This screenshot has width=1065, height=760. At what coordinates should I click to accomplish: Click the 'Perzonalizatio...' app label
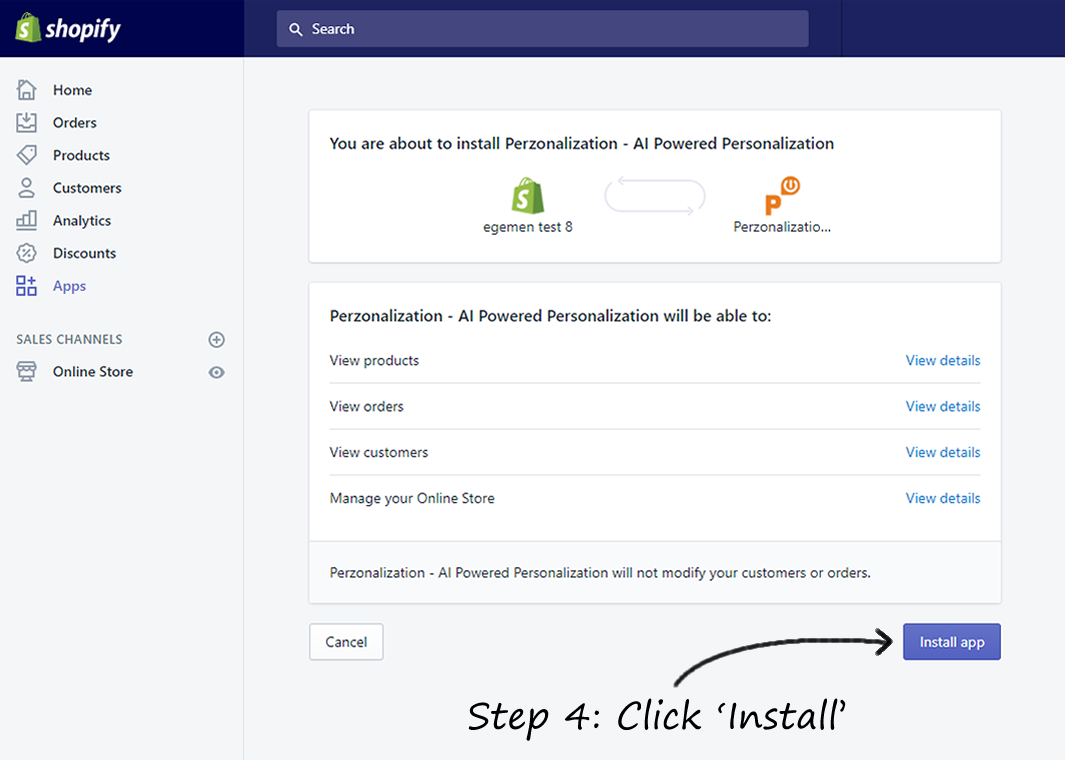782,227
